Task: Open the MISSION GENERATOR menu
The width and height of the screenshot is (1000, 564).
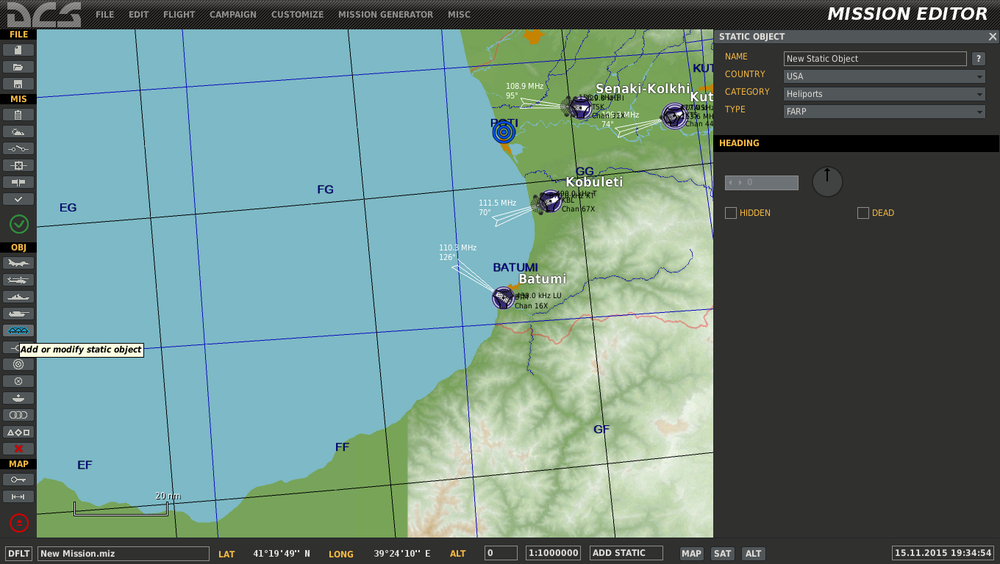Action: [x=385, y=15]
